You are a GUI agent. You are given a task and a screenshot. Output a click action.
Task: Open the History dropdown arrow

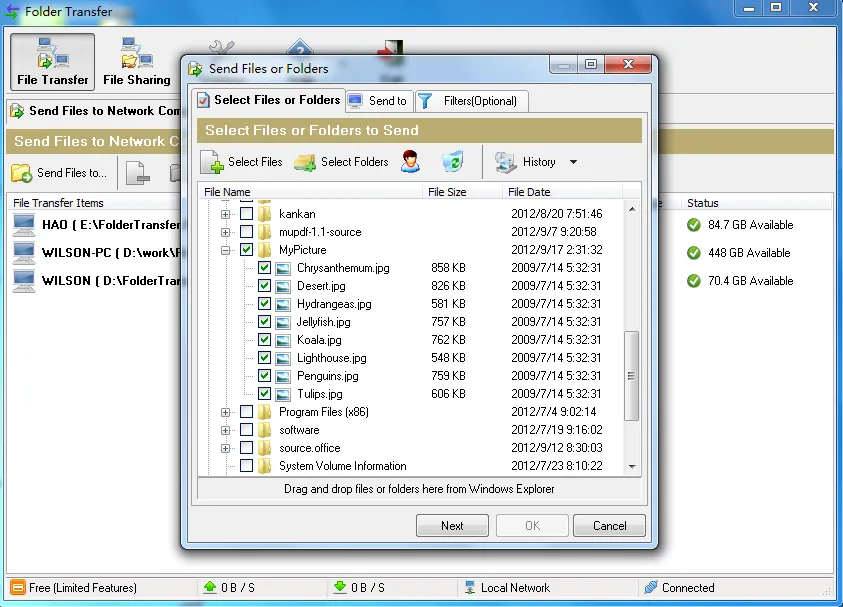(573, 162)
